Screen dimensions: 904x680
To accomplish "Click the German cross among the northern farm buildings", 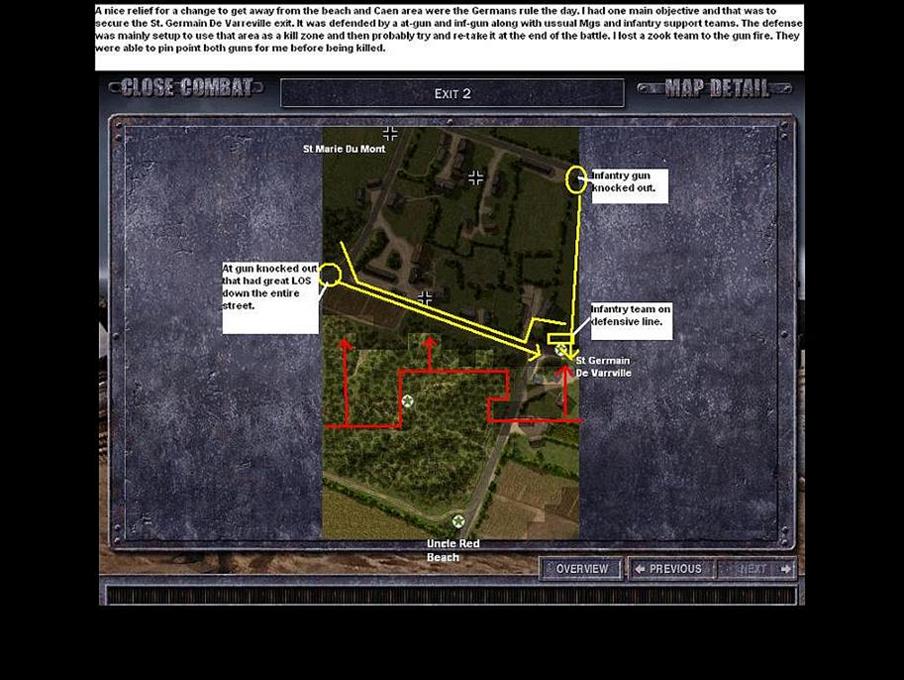I will 476,178.
